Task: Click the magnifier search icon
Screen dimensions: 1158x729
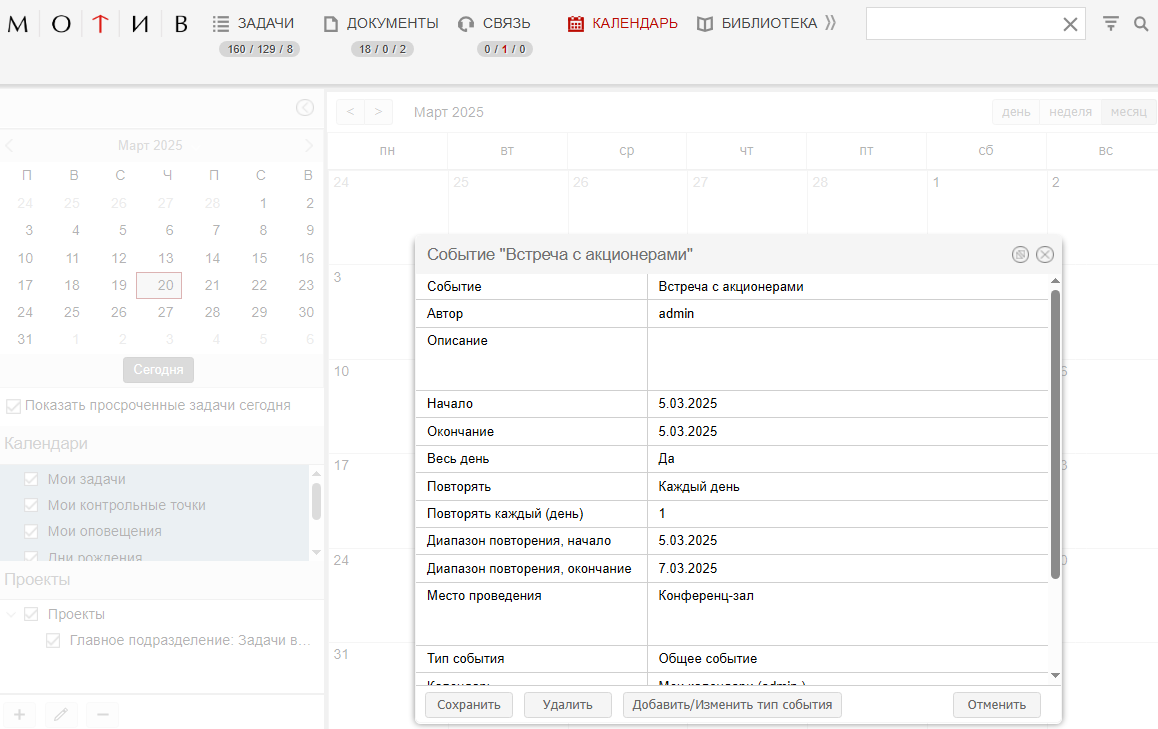Action: (x=1141, y=24)
